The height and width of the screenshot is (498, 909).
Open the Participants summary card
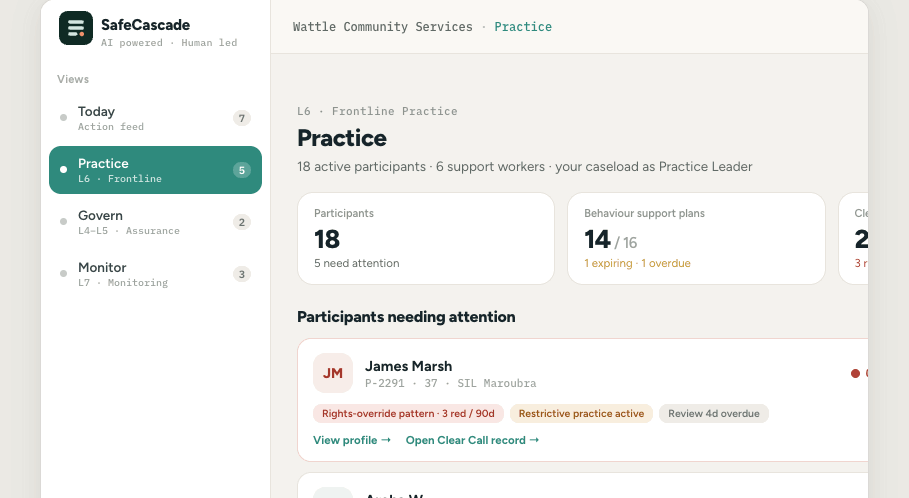pos(426,238)
